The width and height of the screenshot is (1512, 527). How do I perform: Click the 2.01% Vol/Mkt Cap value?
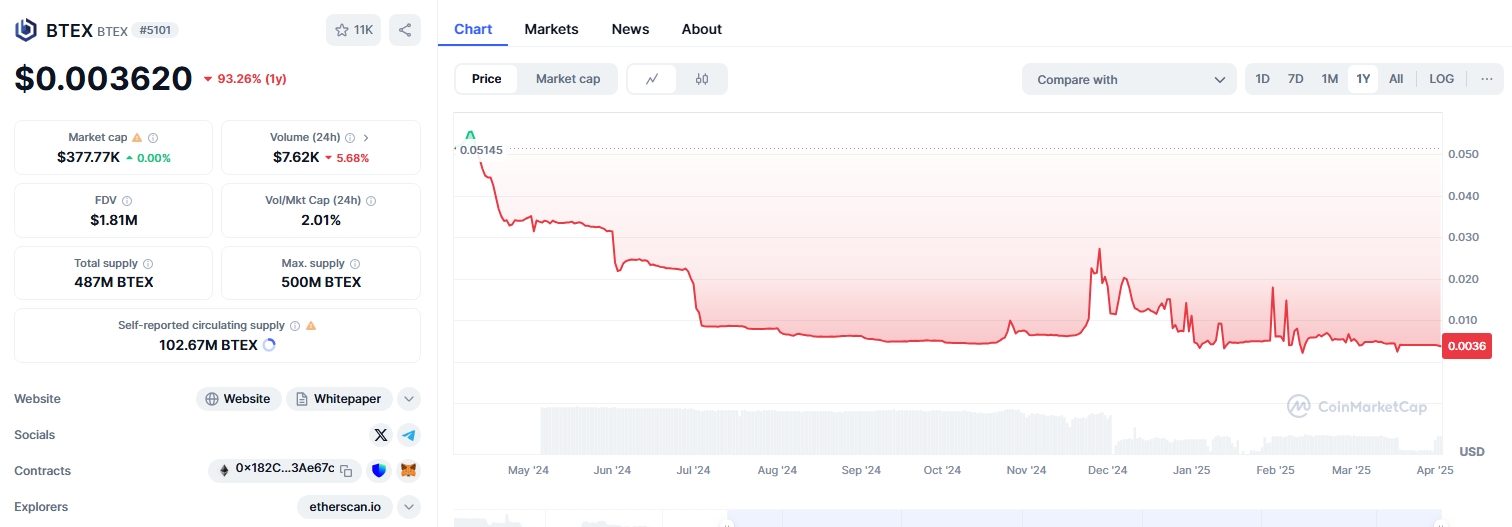pos(321,220)
